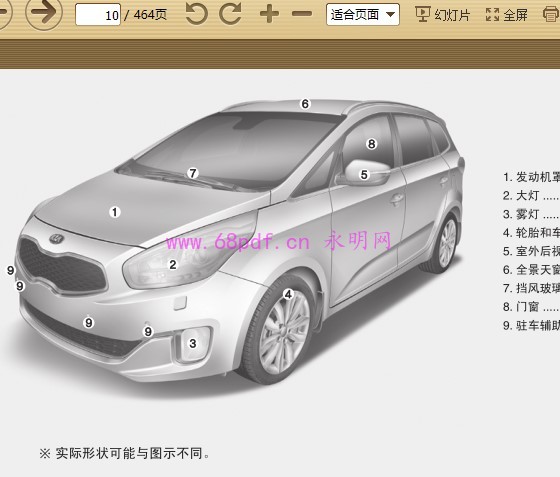Viewport: 560px width, 477px height.
Task: Click legend entry 7. 挡风玻璃
Action: click(531, 288)
